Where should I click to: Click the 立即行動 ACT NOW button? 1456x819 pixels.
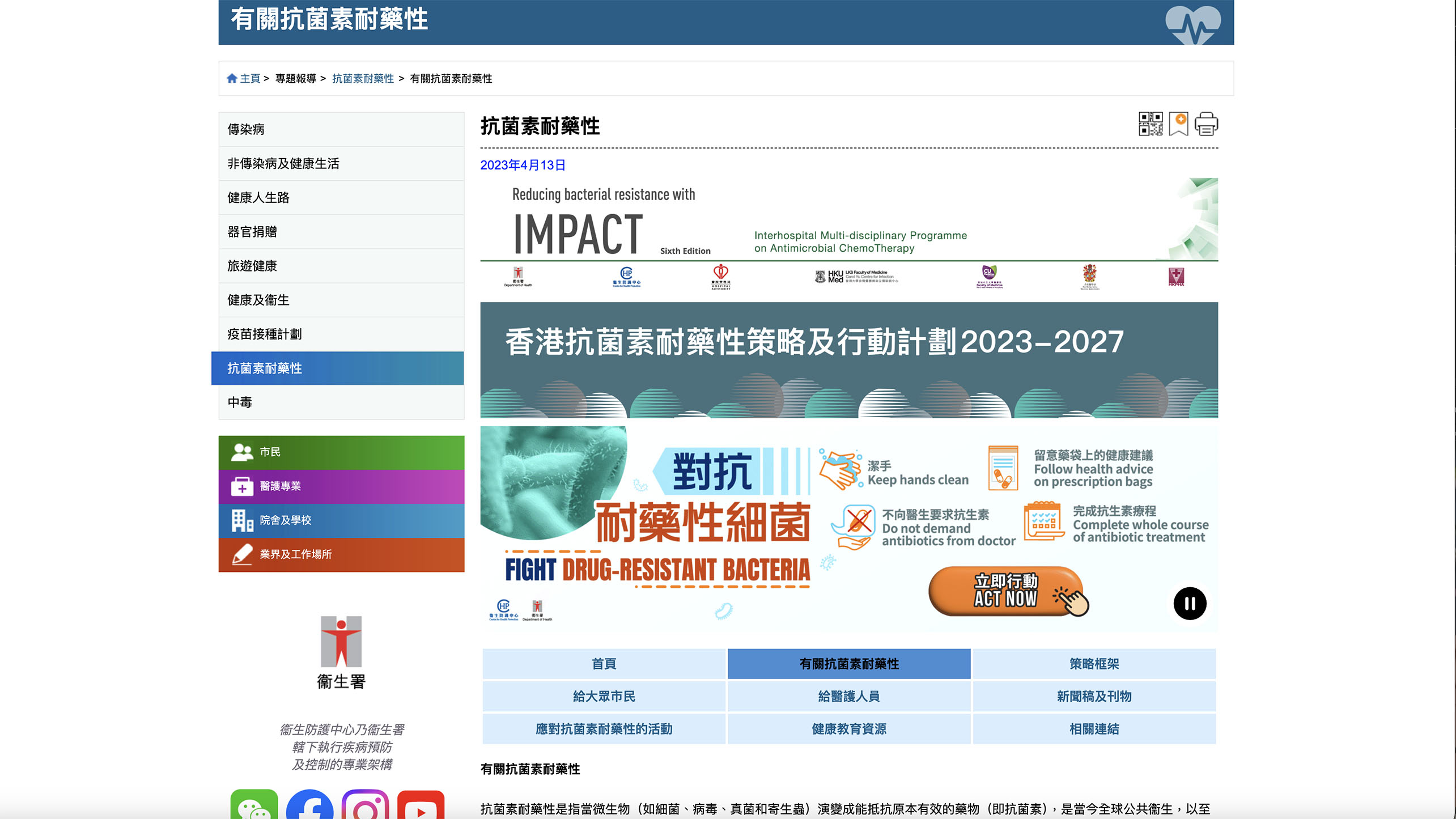coord(1006,591)
